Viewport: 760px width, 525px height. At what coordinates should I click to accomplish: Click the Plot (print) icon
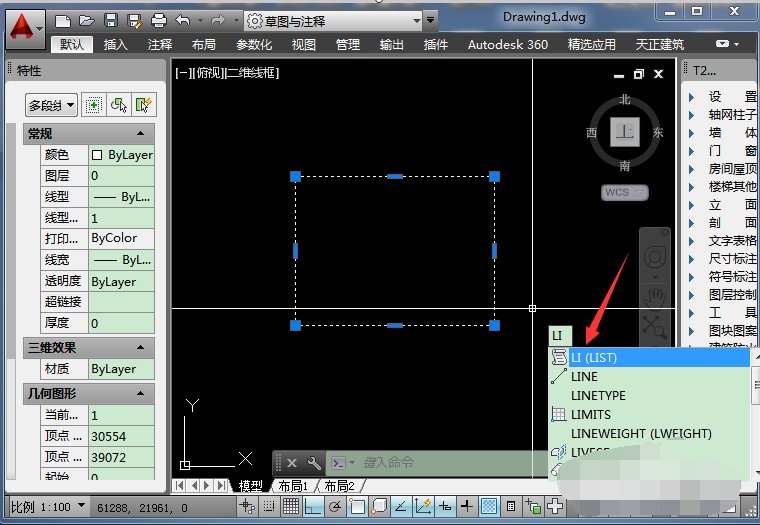158,20
